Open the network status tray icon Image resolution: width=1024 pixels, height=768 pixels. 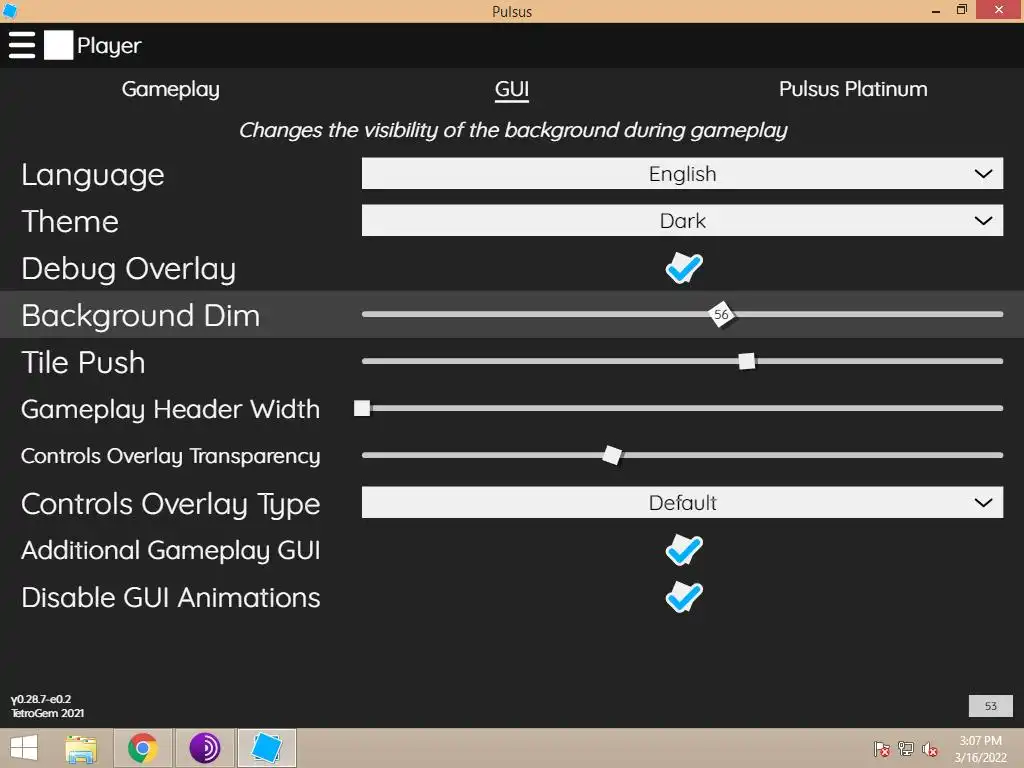pos(906,749)
